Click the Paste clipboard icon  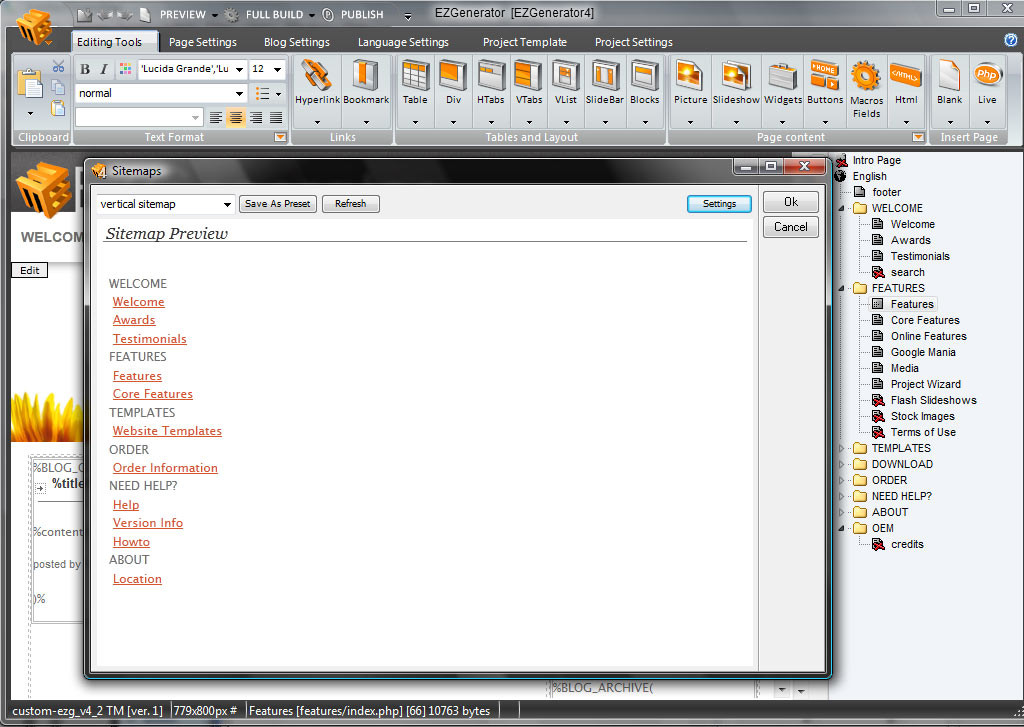pos(30,85)
